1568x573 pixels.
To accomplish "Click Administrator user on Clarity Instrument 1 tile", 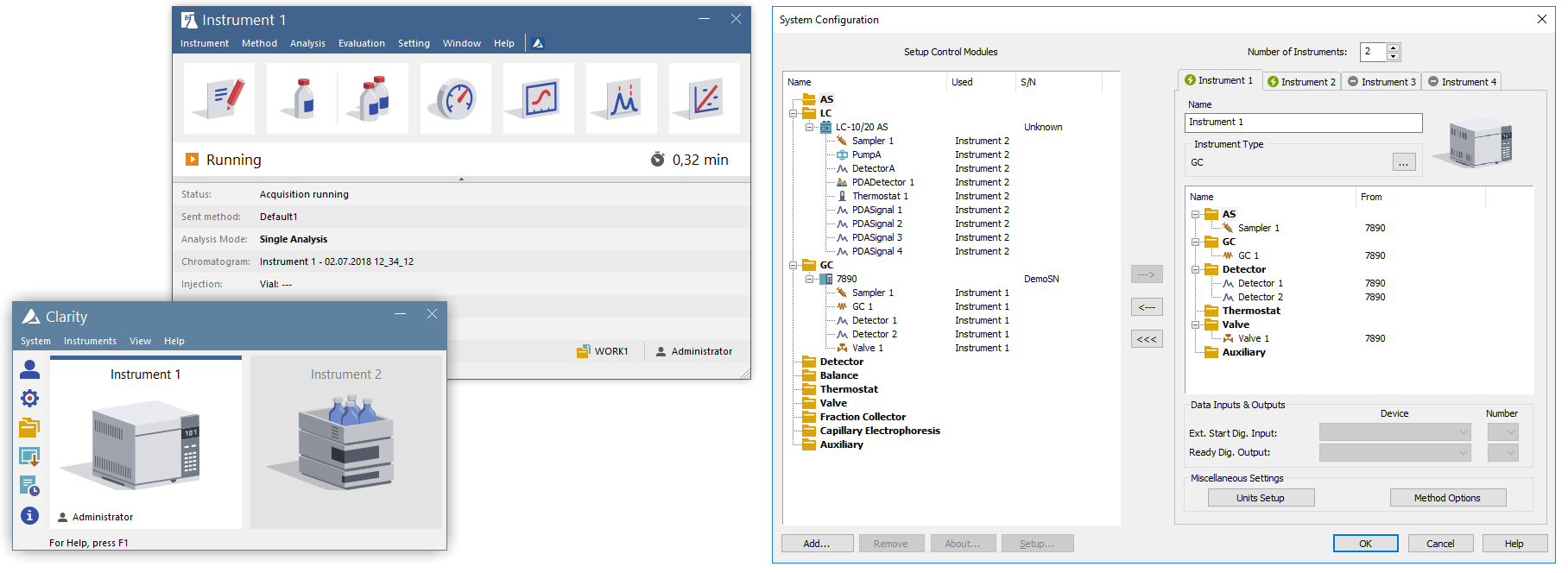I will [x=96, y=518].
